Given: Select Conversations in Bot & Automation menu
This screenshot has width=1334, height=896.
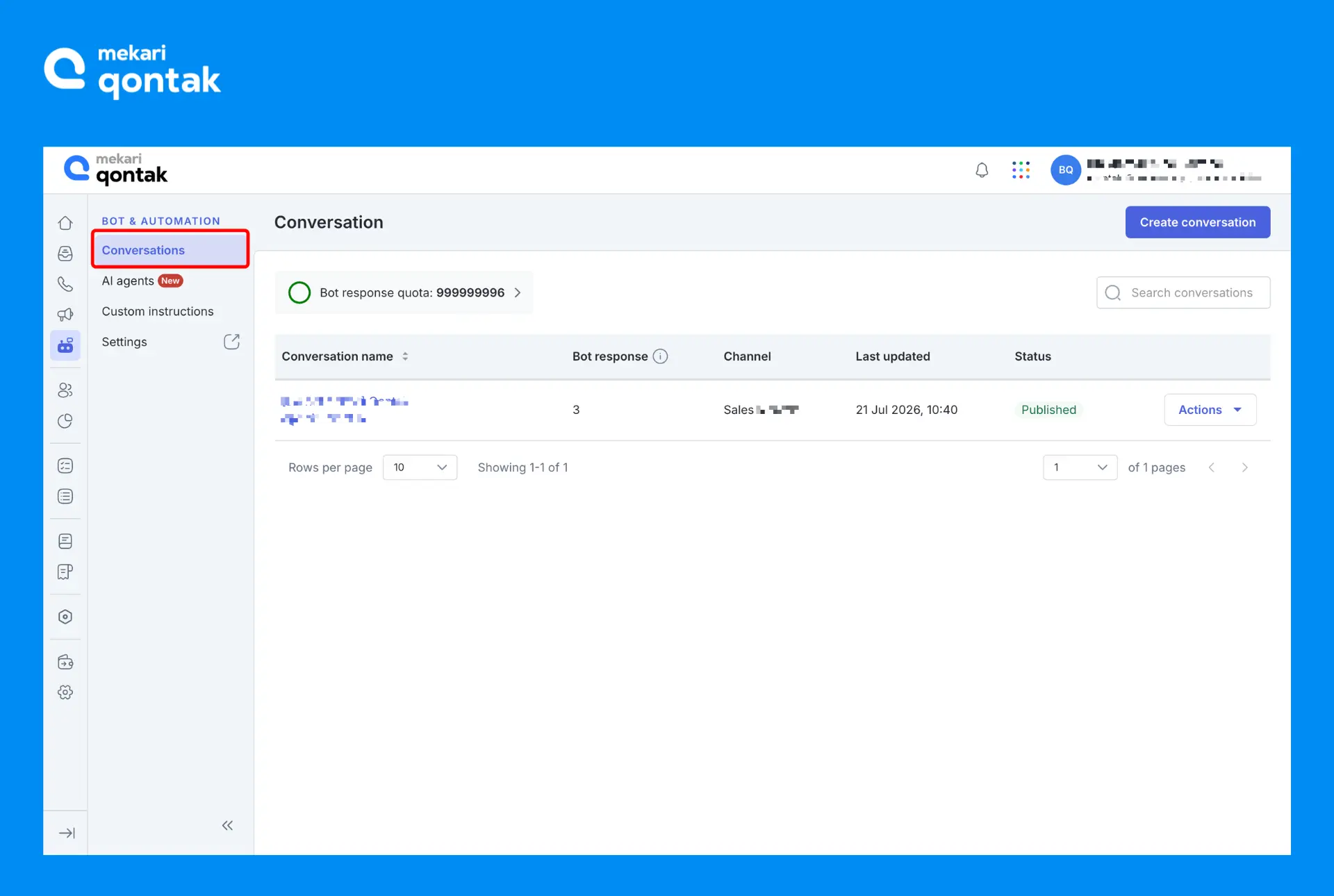Looking at the screenshot, I should pyautogui.click(x=170, y=250).
